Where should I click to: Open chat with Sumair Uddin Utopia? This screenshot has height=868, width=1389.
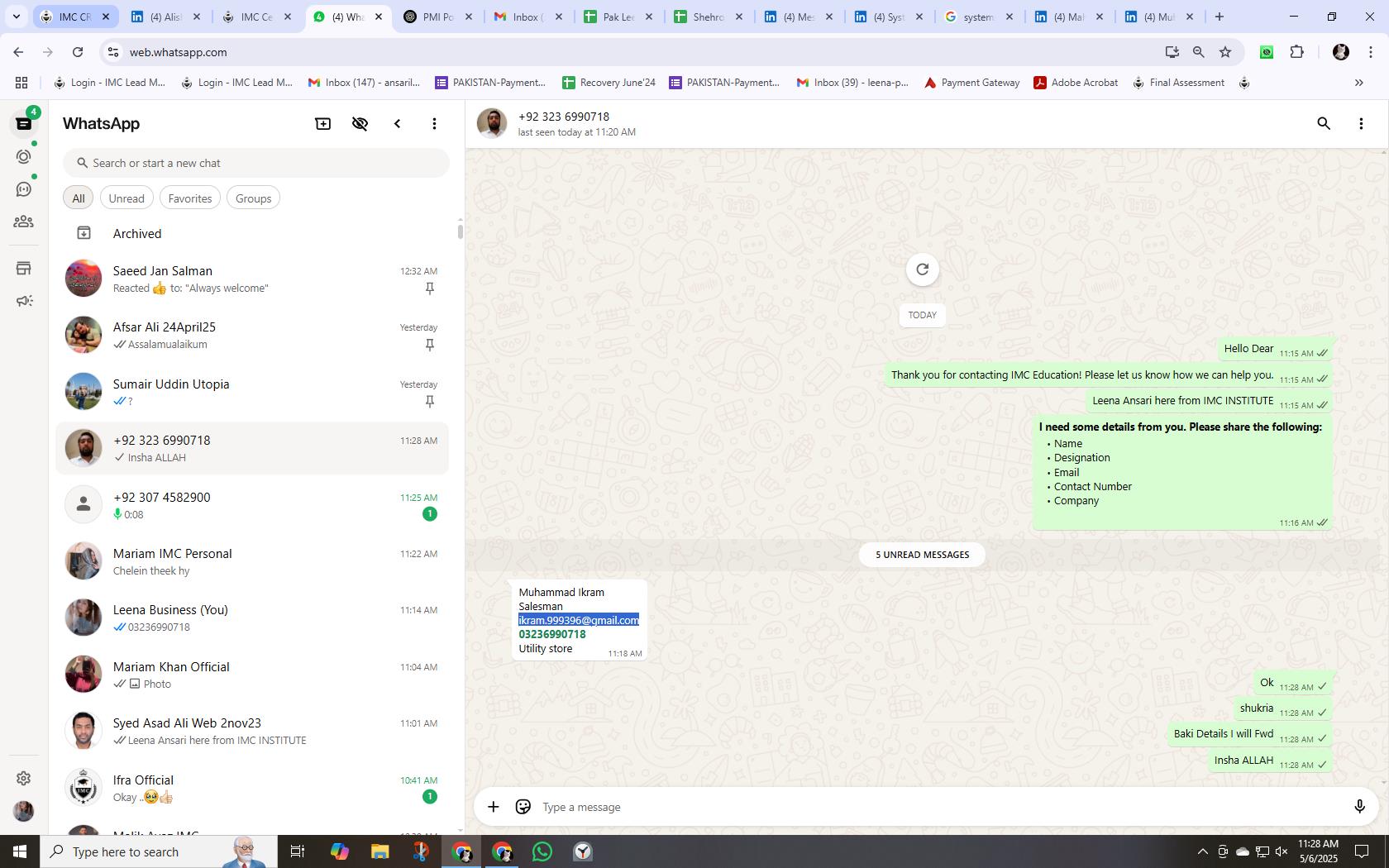tap(252, 392)
